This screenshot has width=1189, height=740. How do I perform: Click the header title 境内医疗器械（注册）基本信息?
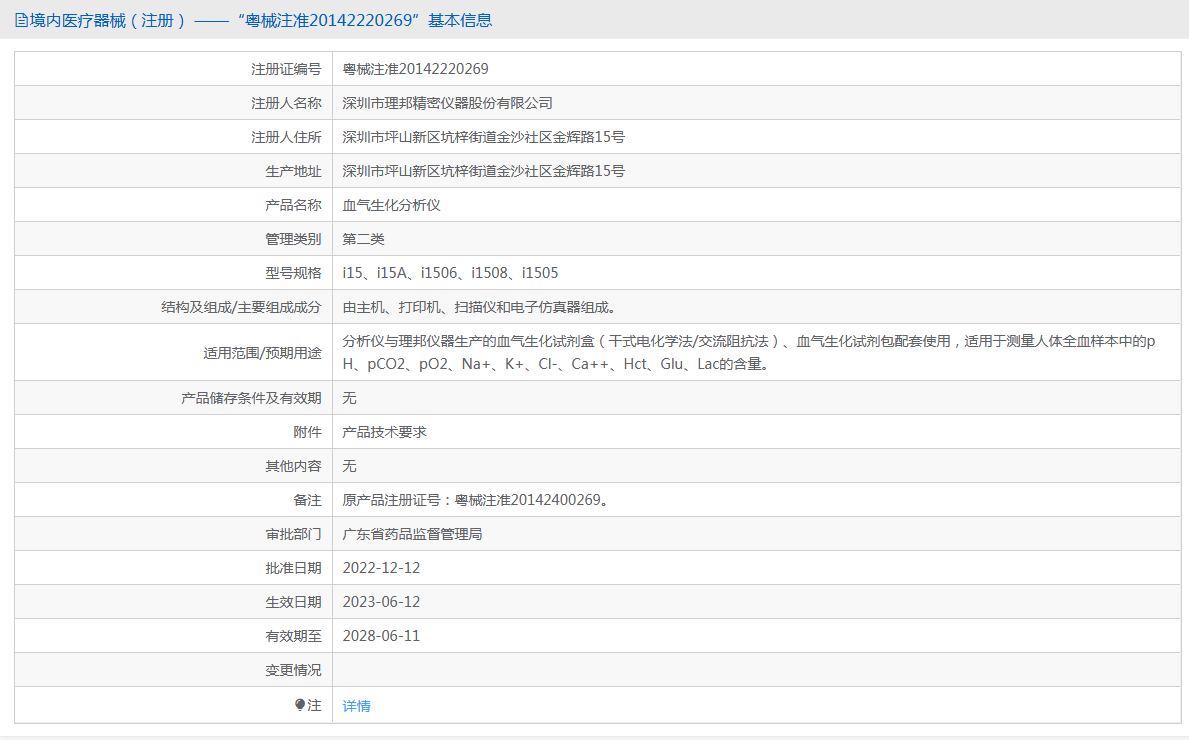click(261, 20)
